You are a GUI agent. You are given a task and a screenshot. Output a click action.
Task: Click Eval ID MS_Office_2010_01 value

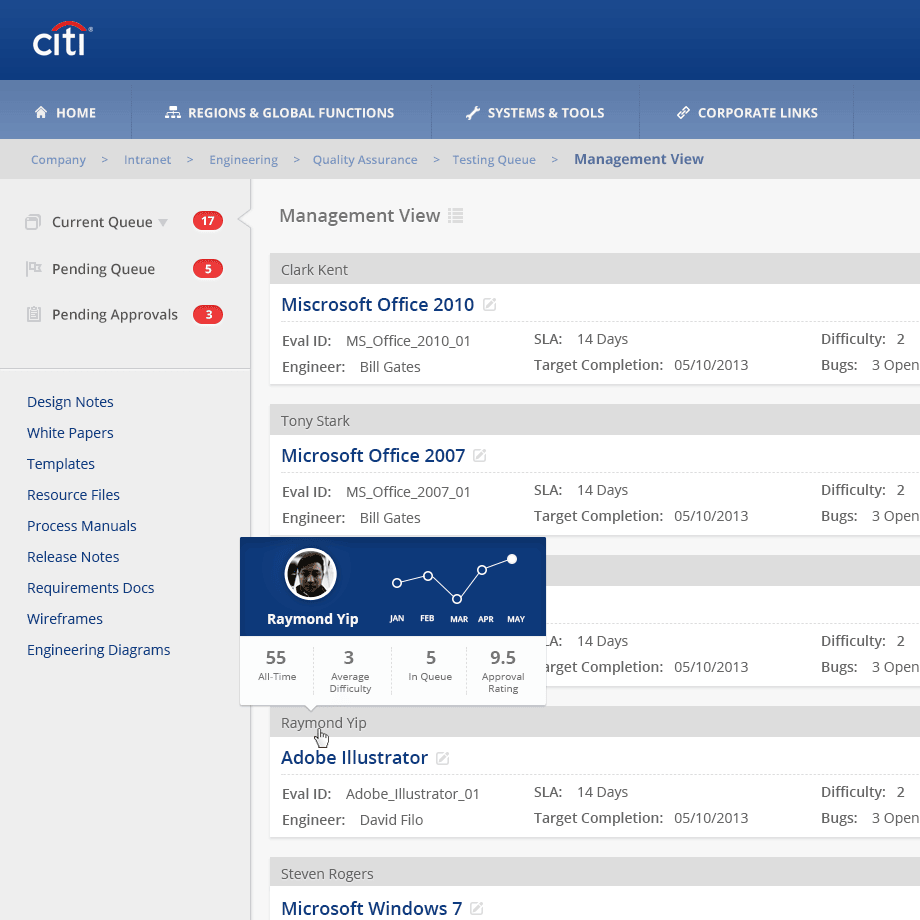click(x=408, y=341)
